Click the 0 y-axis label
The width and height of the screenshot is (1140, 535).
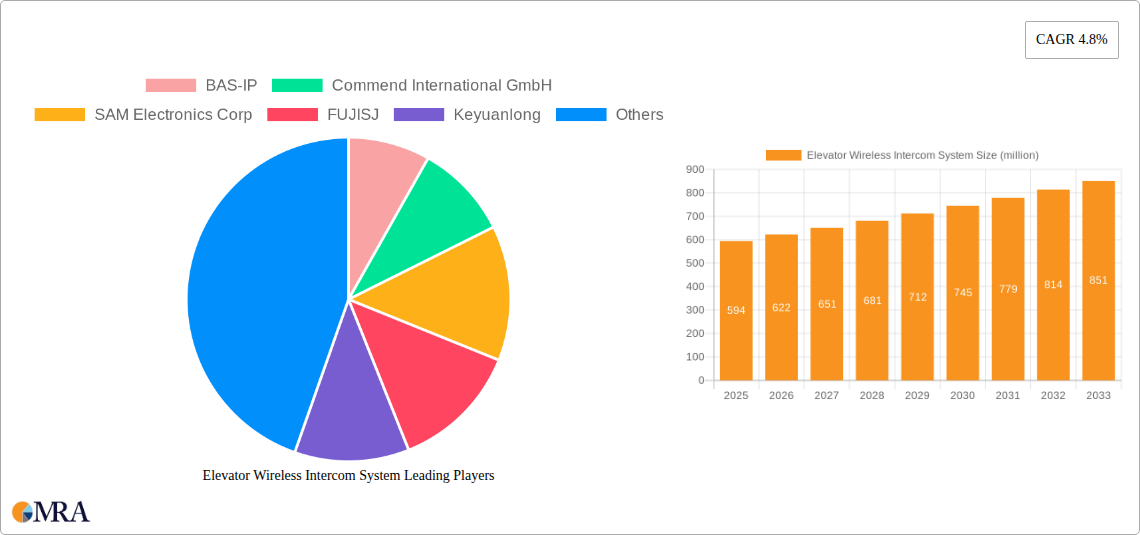[x=702, y=380]
